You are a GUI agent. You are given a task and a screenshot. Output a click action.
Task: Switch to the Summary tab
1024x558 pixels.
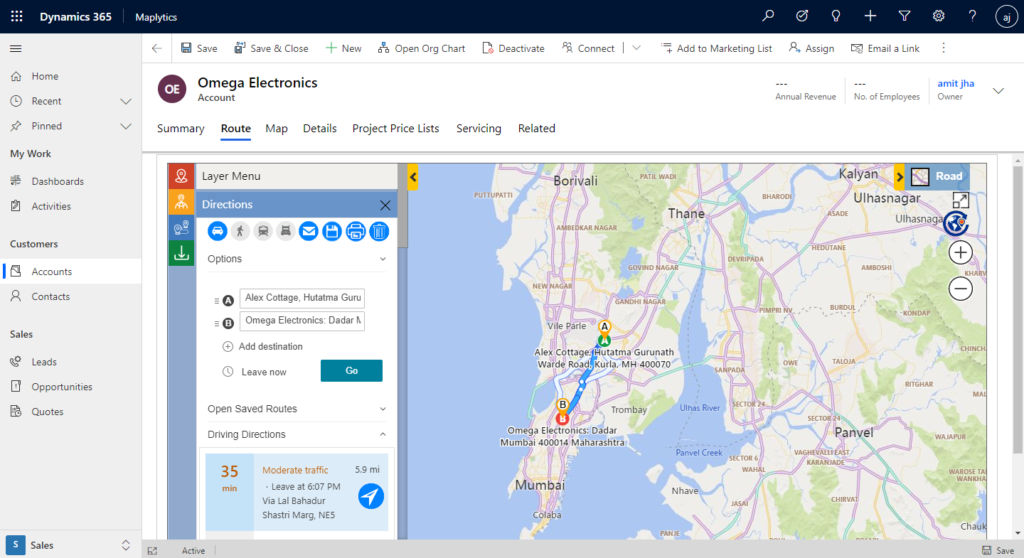(180, 129)
